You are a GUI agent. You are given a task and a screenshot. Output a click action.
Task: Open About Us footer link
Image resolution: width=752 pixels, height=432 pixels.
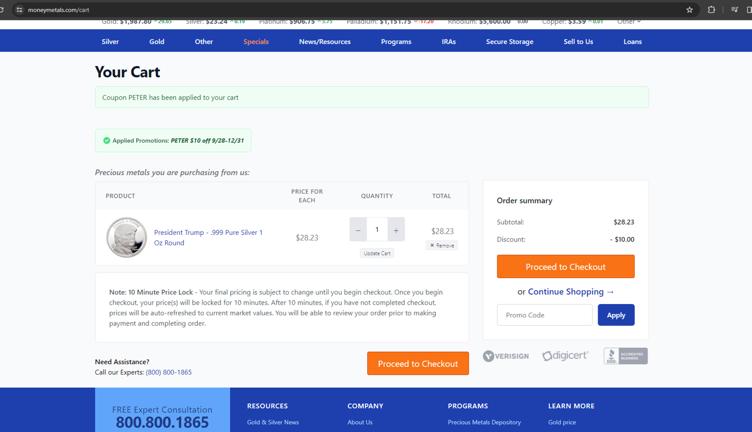click(x=360, y=422)
